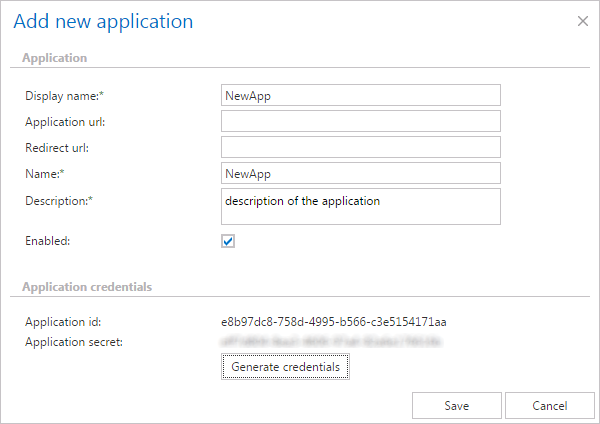Screen dimensions: 600x424
Task: Click the Application id value text
Action: pyautogui.click(x=333, y=322)
